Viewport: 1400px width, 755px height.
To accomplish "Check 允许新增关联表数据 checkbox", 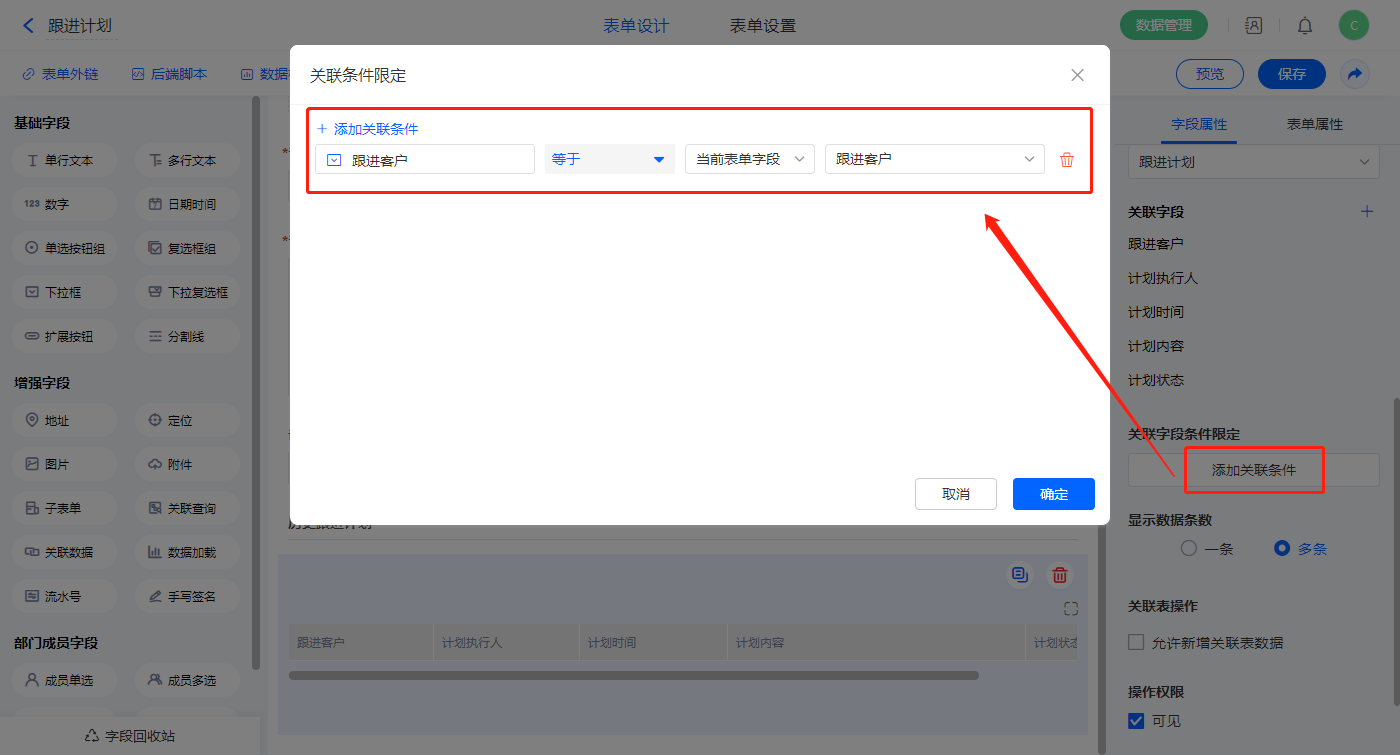I will 1136,642.
